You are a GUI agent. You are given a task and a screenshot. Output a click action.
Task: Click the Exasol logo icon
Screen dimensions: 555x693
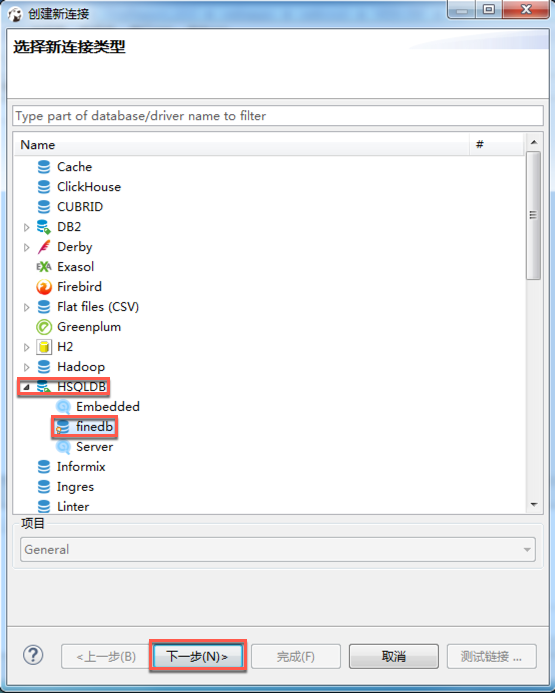tap(44, 267)
